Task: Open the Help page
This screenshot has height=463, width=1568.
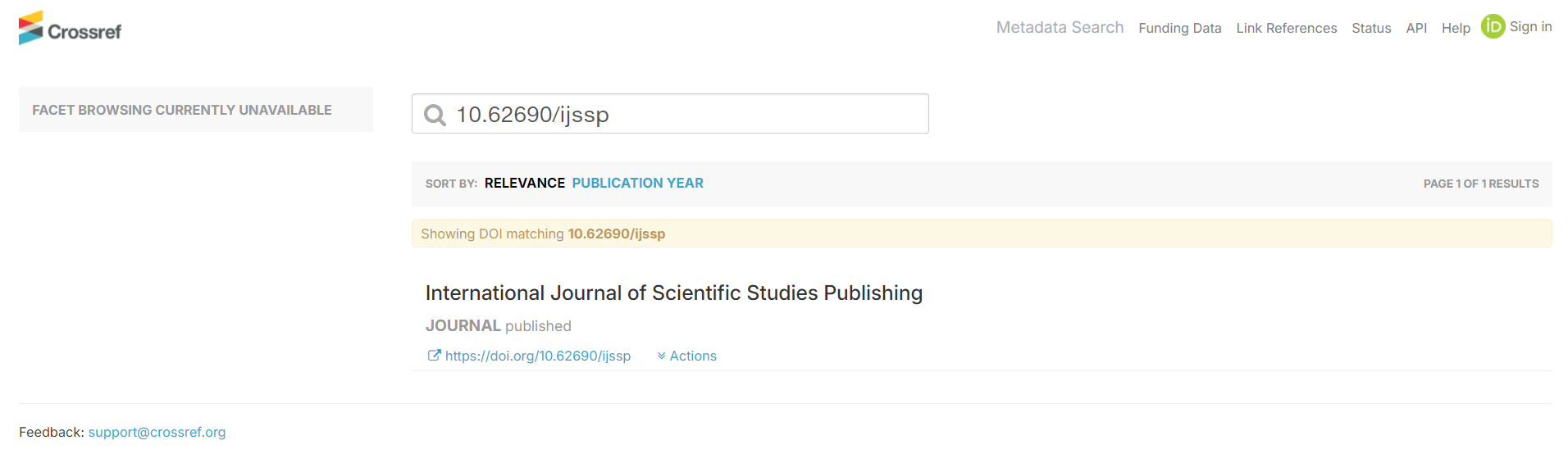Action: (x=1456, y=28)
